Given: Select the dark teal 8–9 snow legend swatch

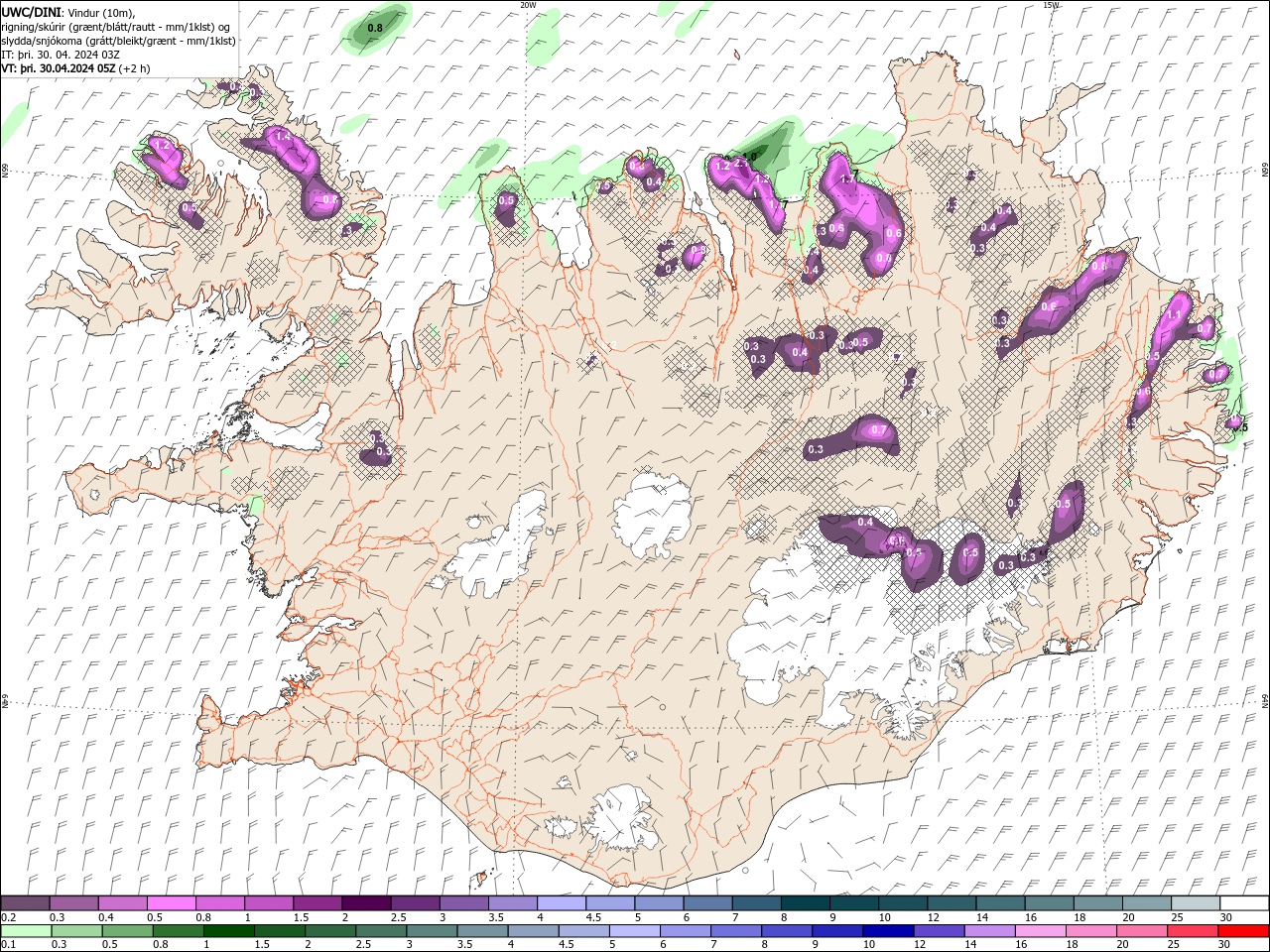Looking at the screenshot, I should point(804,903).
